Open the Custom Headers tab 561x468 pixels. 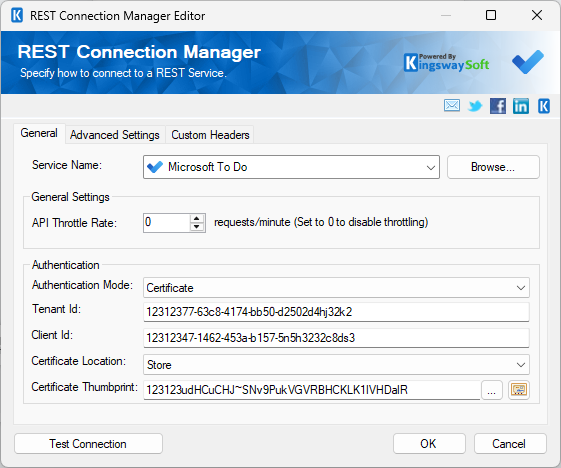pyautogui.click(x=210, y=135)
